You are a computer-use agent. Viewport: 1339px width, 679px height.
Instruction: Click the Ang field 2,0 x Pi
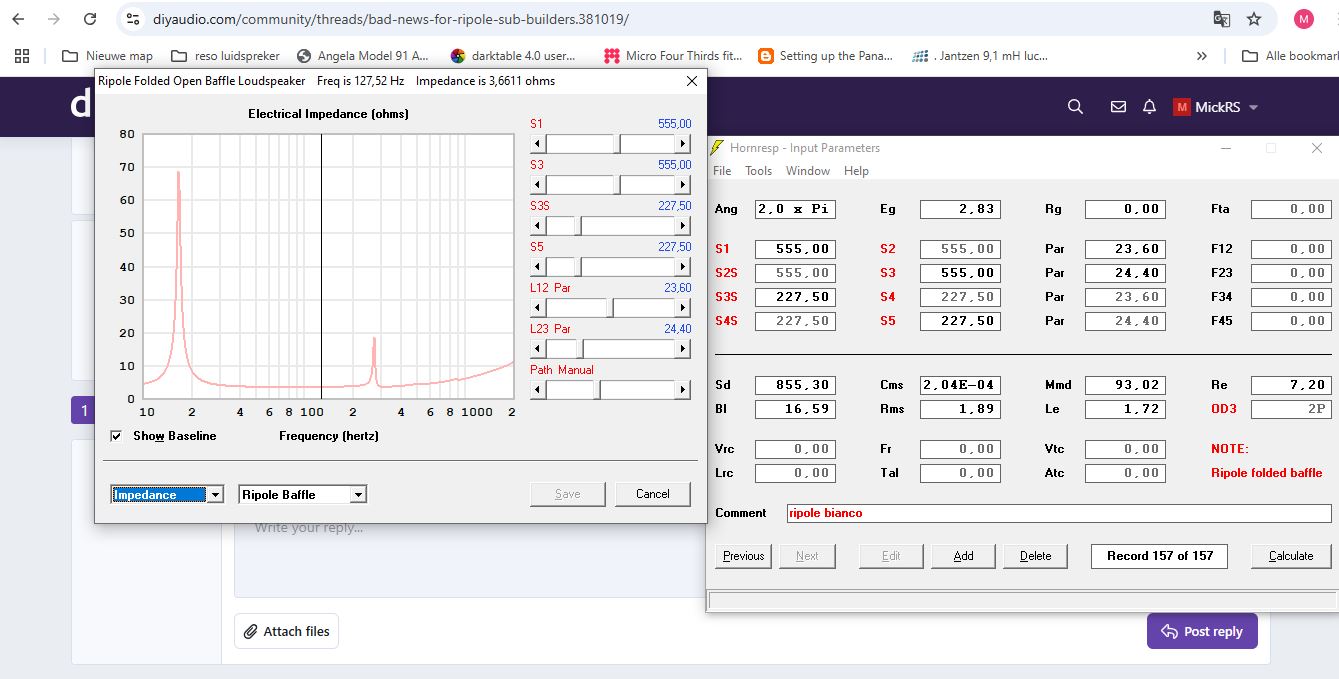point(795,209)
